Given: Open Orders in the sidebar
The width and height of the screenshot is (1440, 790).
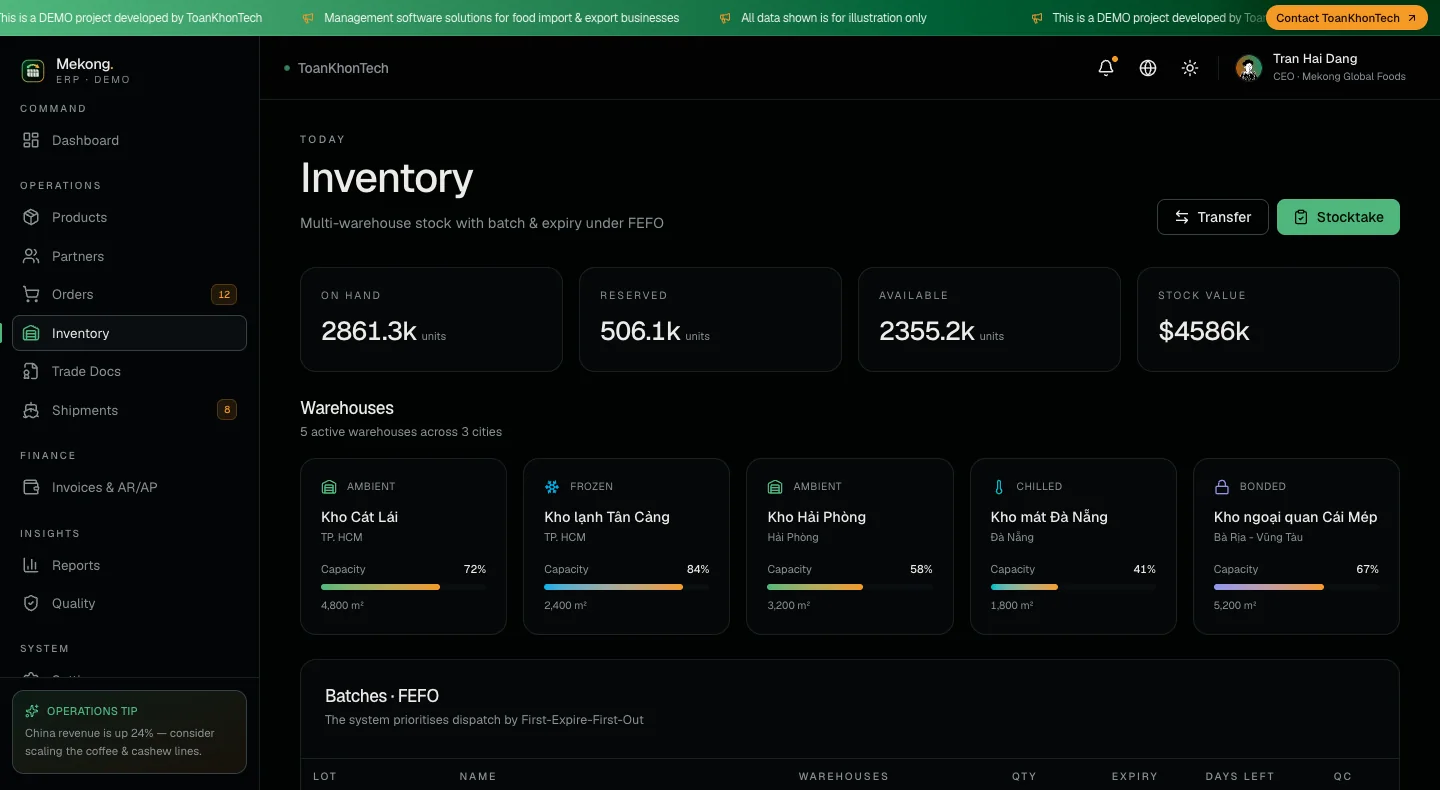Looking at the screenshot, I should point(129,295).
